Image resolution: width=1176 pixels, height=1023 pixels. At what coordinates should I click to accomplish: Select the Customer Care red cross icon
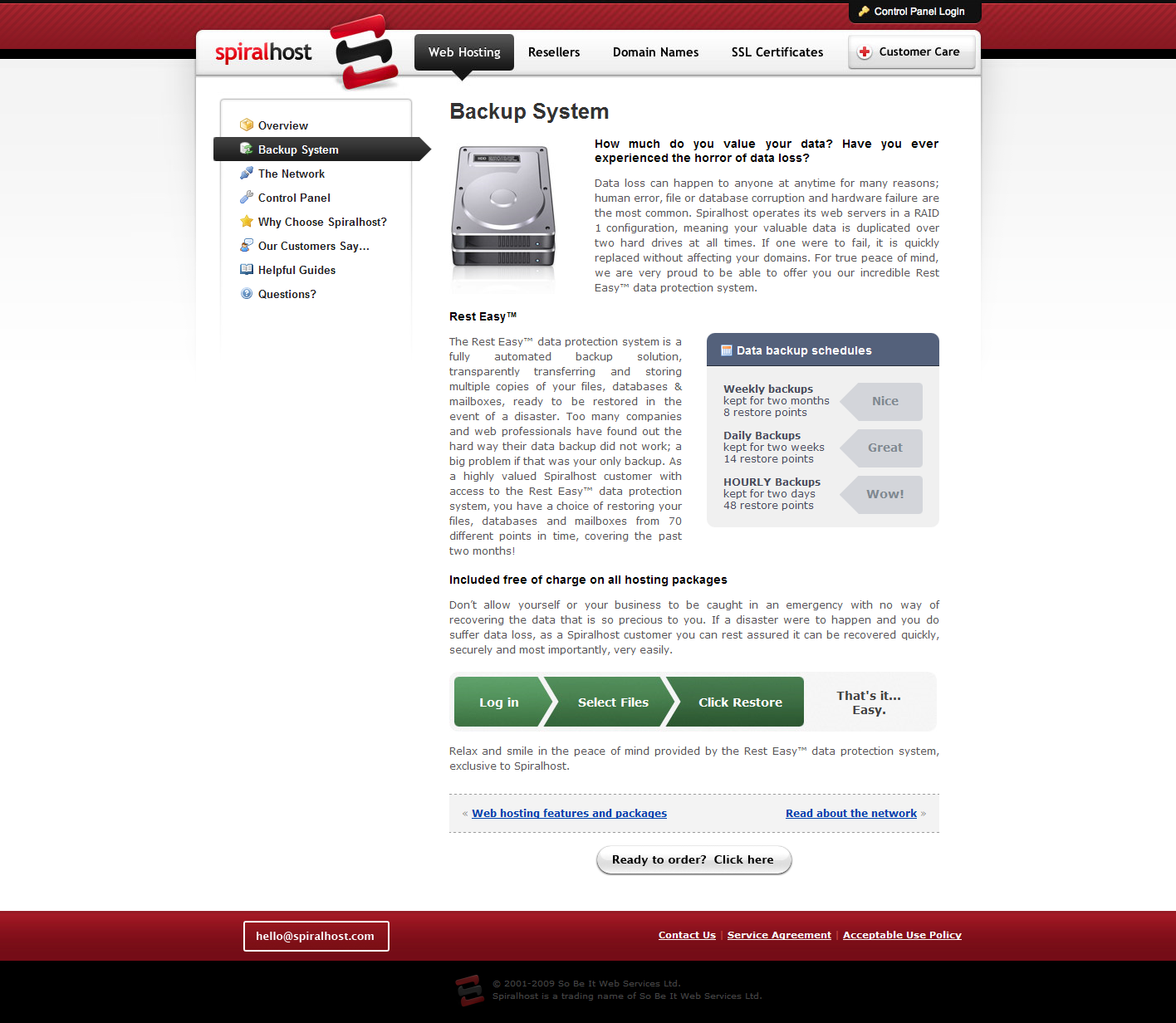(x=865, y=51)
